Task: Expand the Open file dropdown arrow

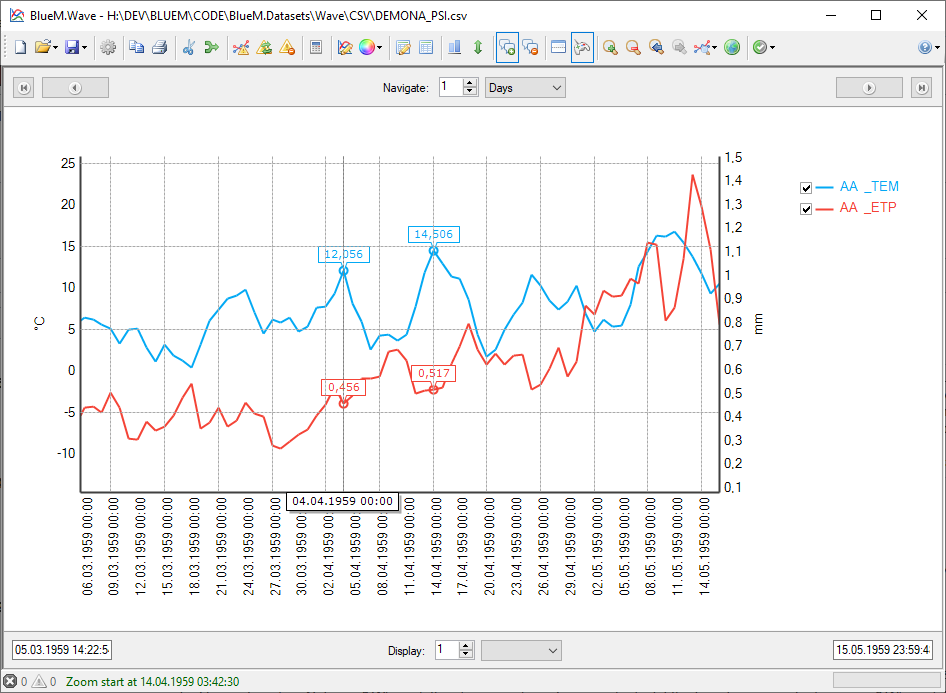Action: point(55,48)
